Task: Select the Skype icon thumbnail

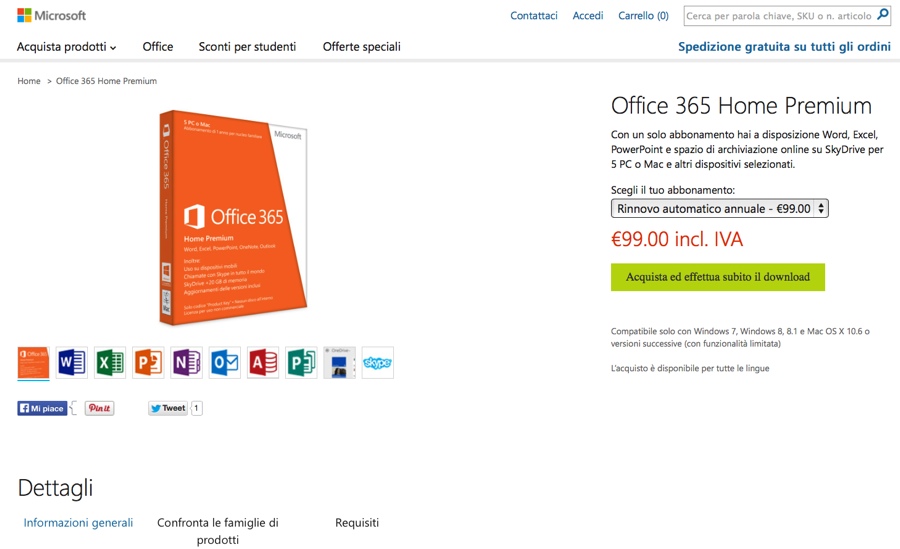Action: (378, 363)
